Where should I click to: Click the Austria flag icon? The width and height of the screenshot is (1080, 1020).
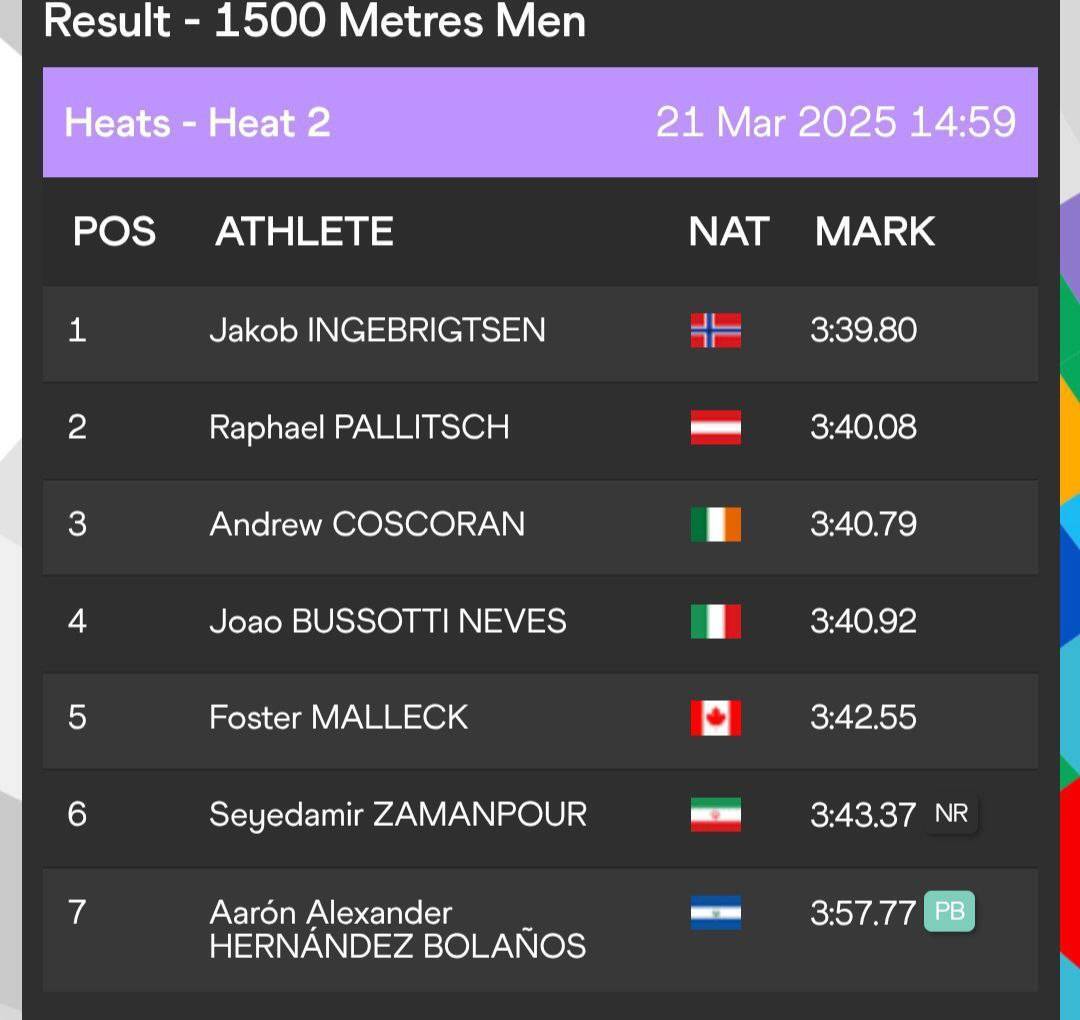tap(716, 427)
